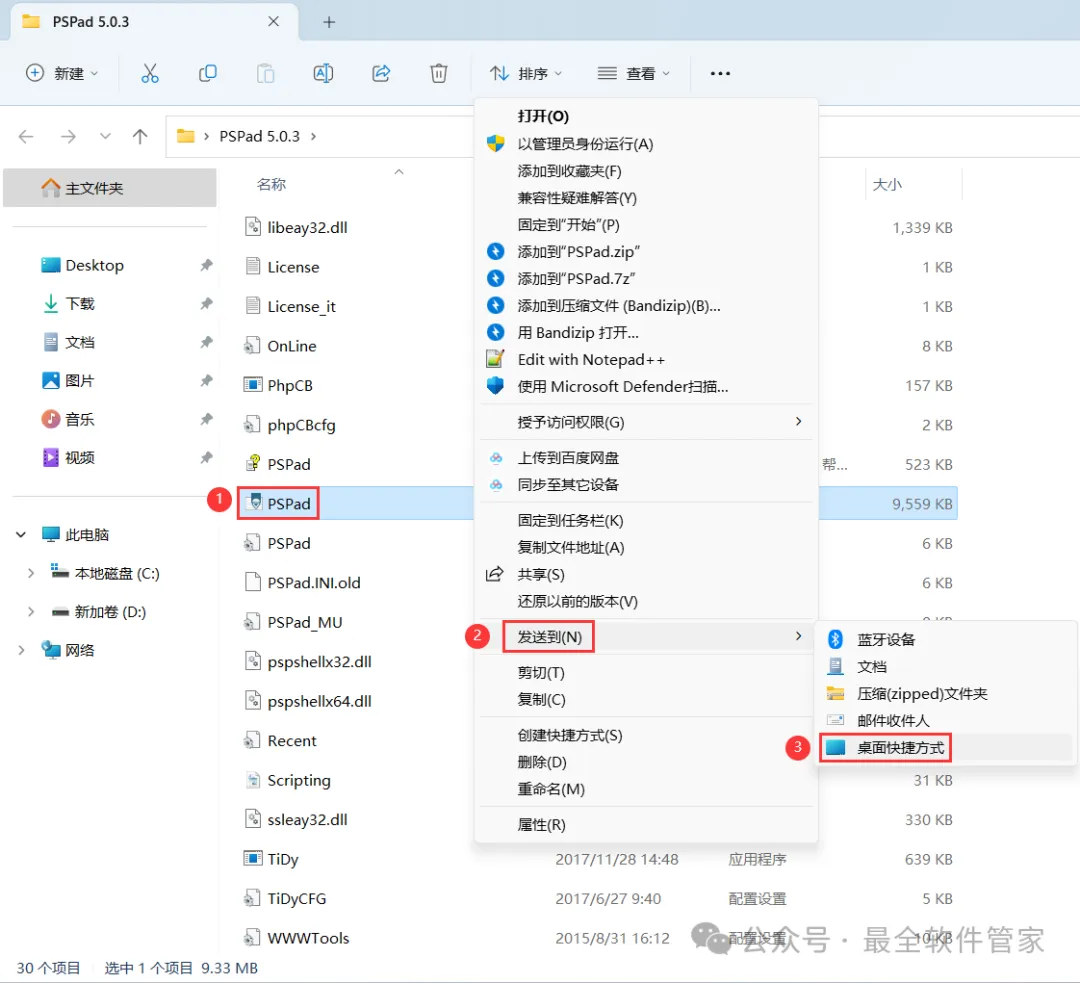
Task: Click PSPad 5.0.3 in address breadcrumb
Action: 259,136
